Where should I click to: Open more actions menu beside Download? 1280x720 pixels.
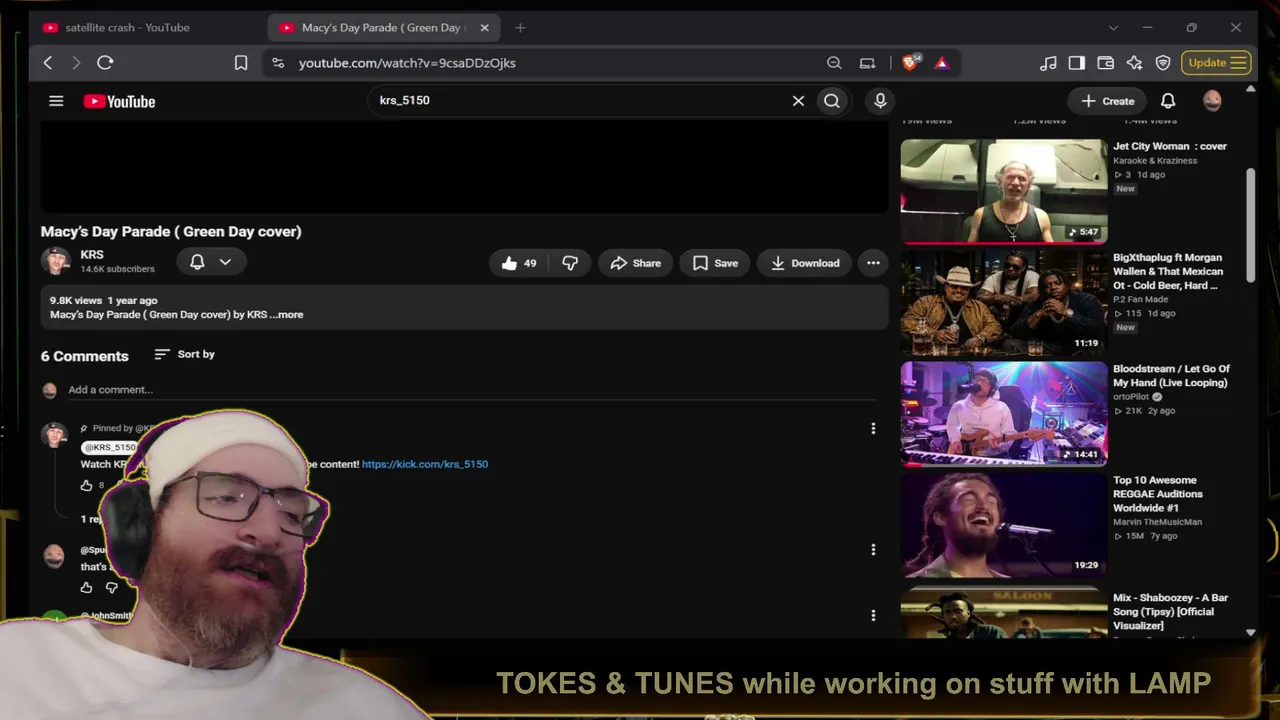click(x=873, y=263)
